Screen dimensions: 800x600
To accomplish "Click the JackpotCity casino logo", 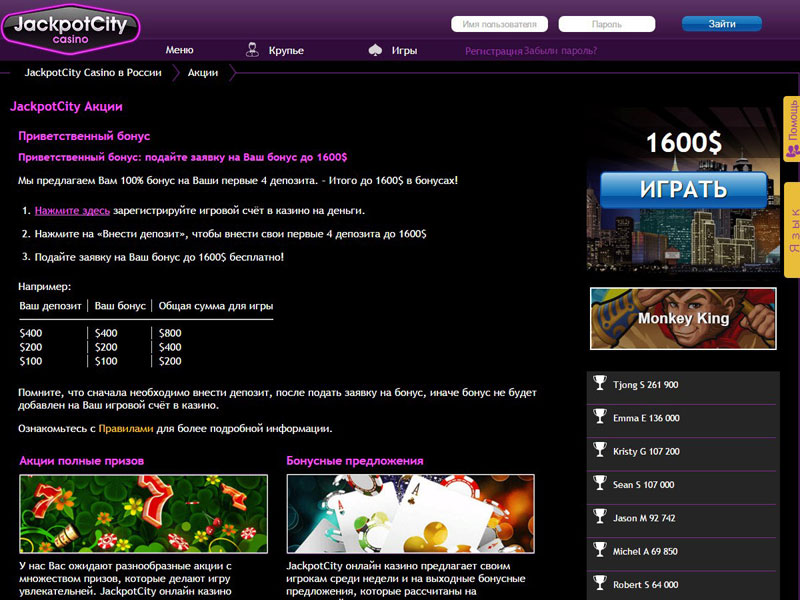I will [70, 29].
